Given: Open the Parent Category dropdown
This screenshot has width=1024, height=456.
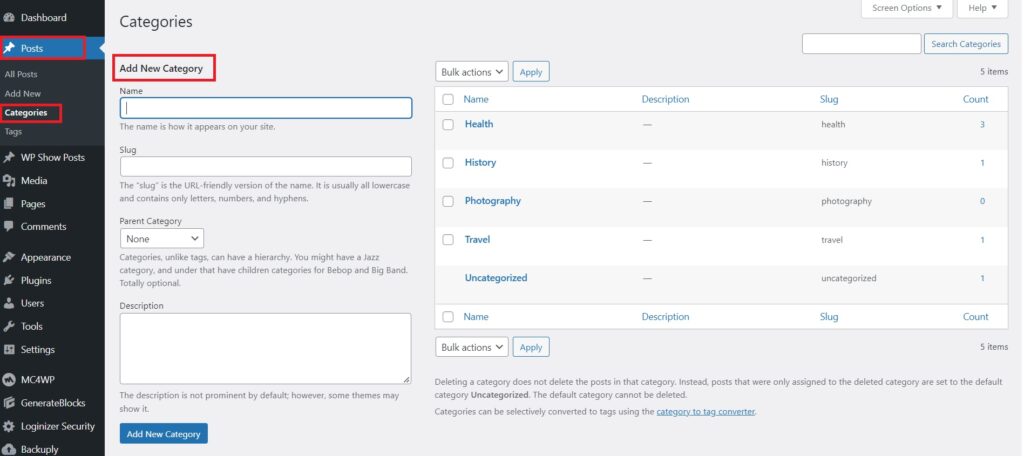Looking at the screenshot, I should click(x=162, y=238).
